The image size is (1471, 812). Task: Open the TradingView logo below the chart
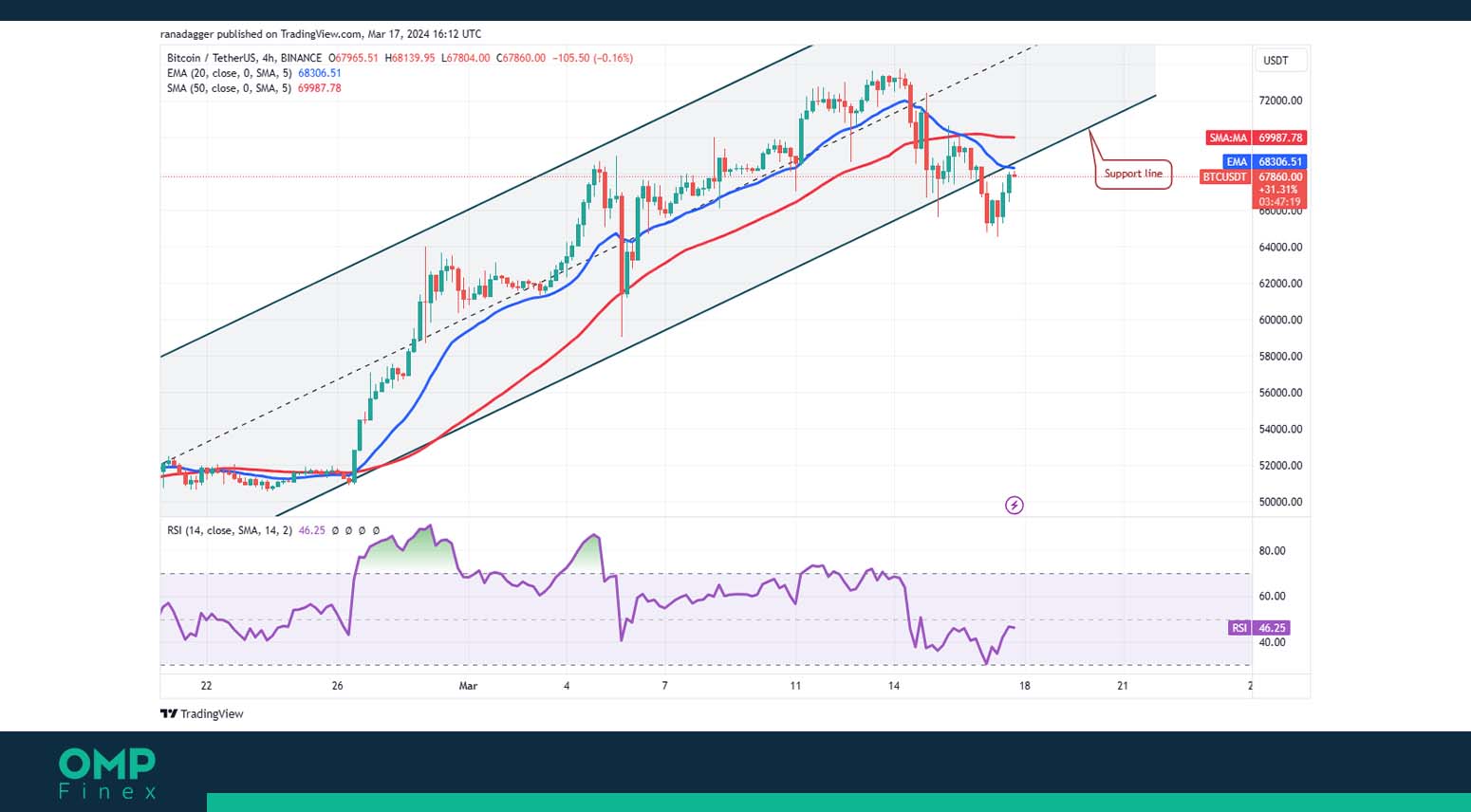pos(201,713)
